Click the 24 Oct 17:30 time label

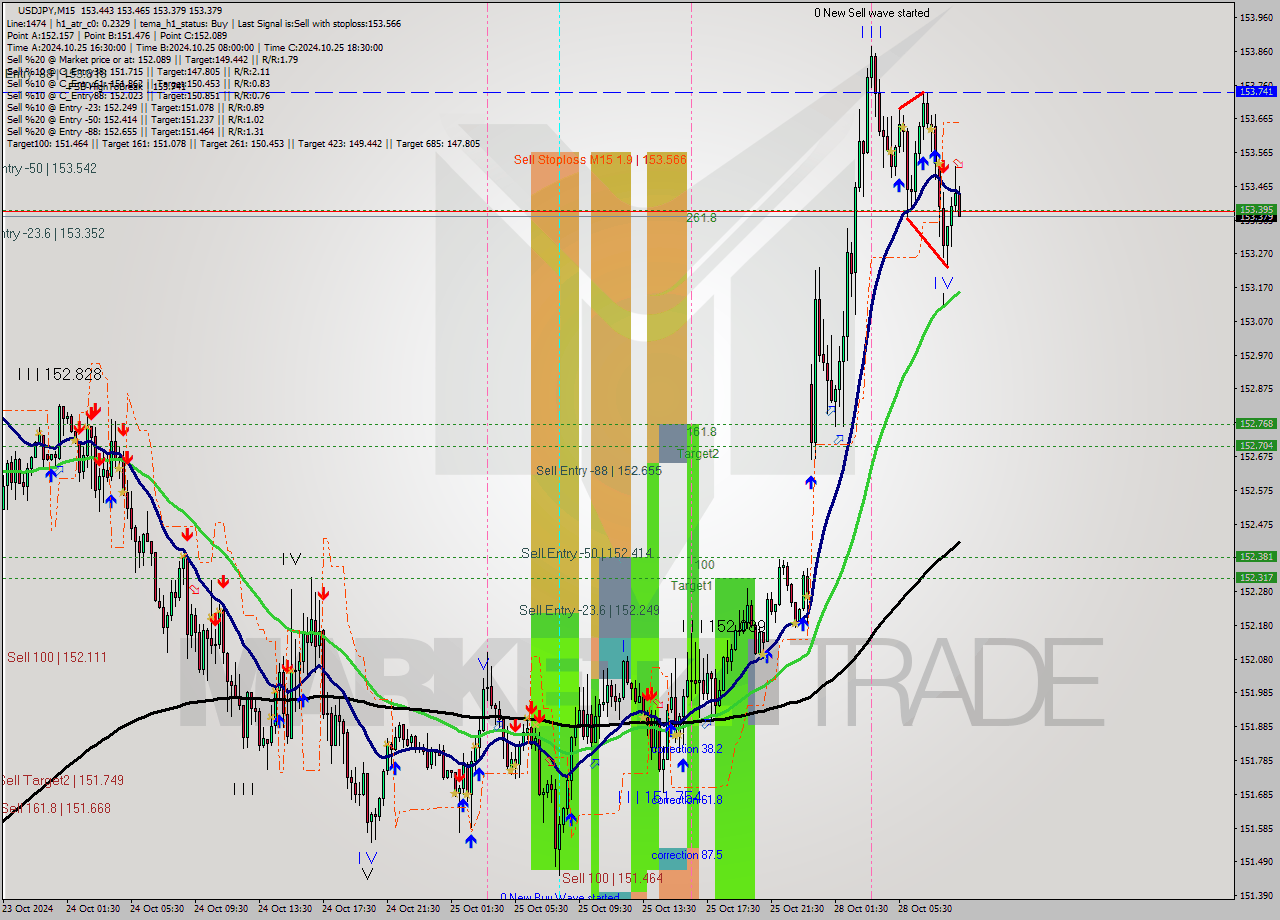point(348,909)
